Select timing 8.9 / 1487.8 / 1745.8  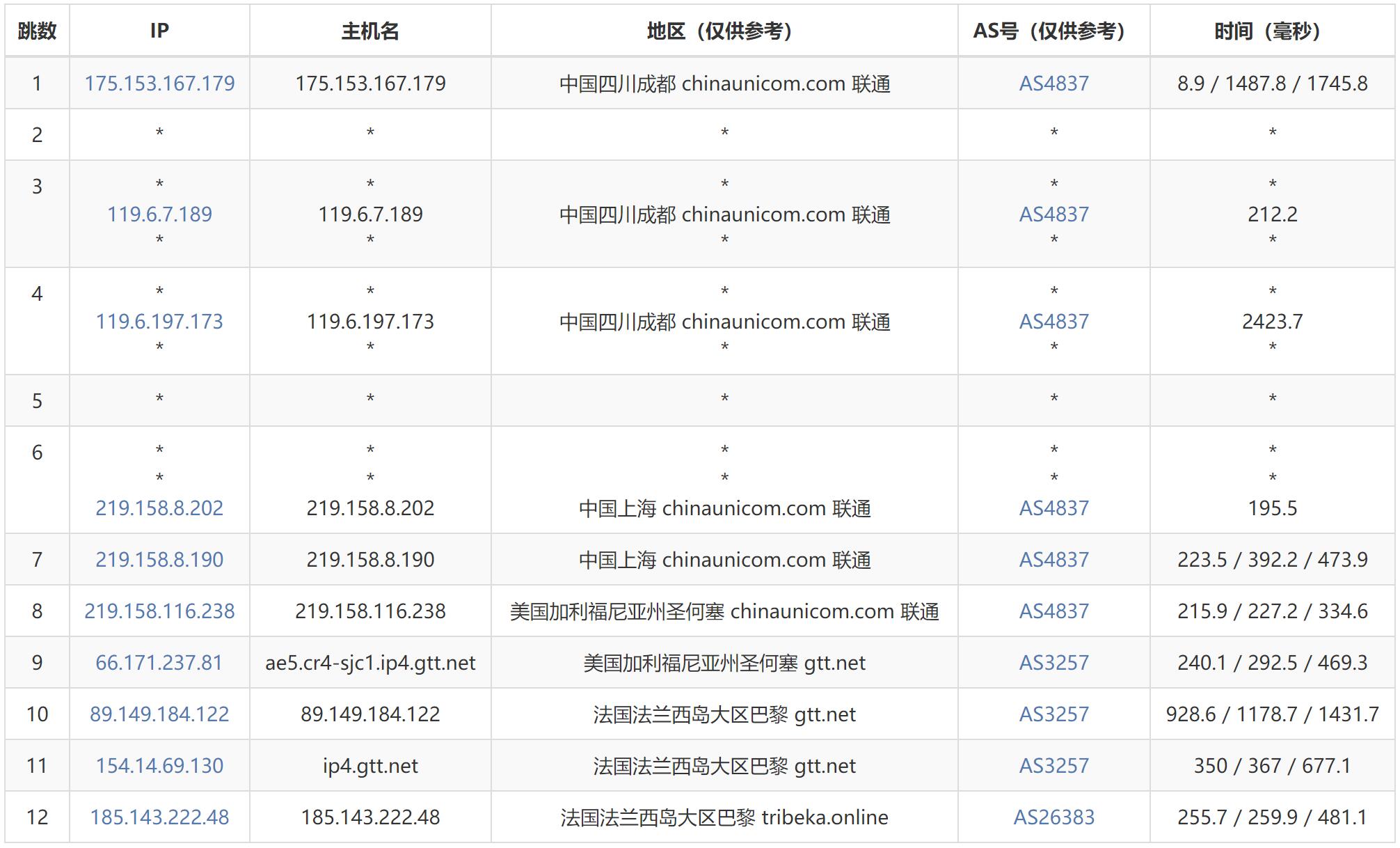coord(1272,84)
